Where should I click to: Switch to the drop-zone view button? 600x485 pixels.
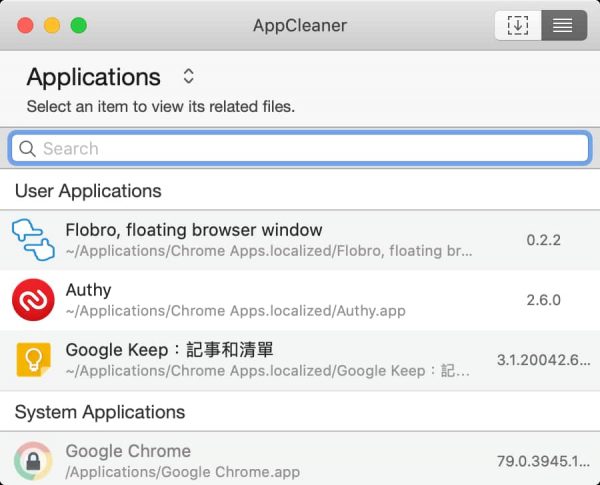(518, 26)
